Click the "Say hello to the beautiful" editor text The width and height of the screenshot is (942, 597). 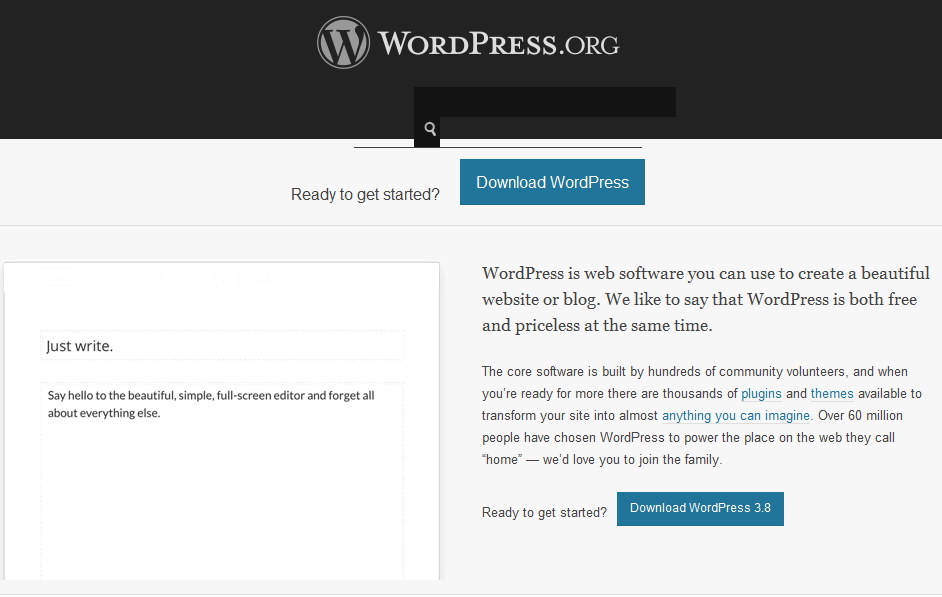(211, 404)
